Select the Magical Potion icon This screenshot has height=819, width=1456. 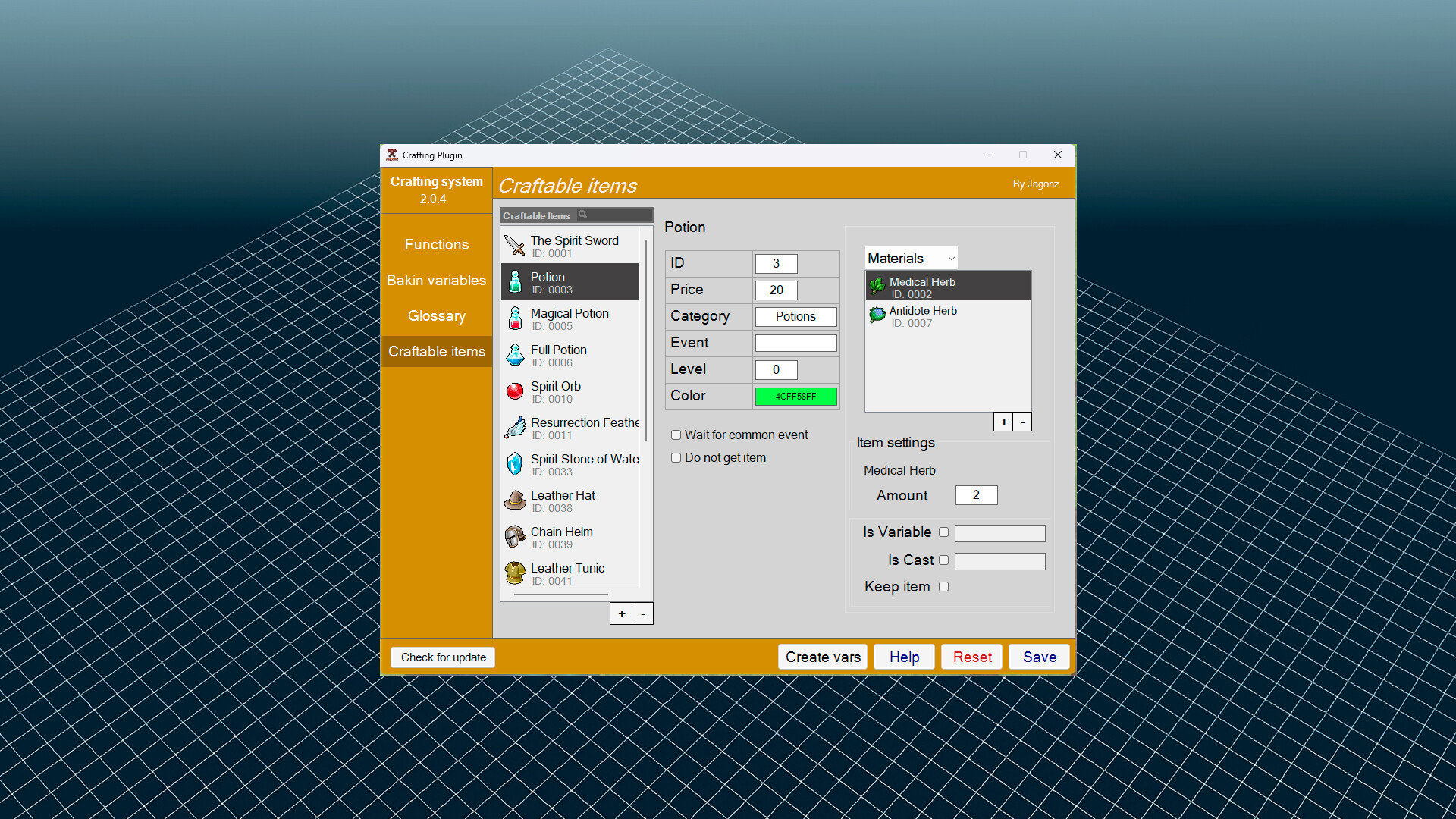pos(515,318)
